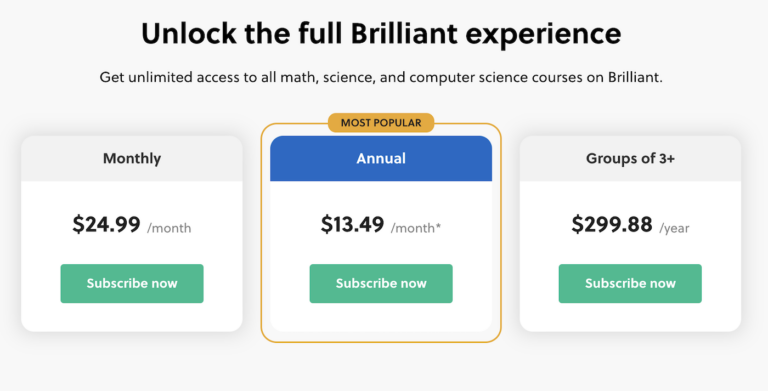Image resolution: width=768 pixels, height=391 pixels.
Task: Select the blue Annual plan header
Action: click(x=381, y=159)
